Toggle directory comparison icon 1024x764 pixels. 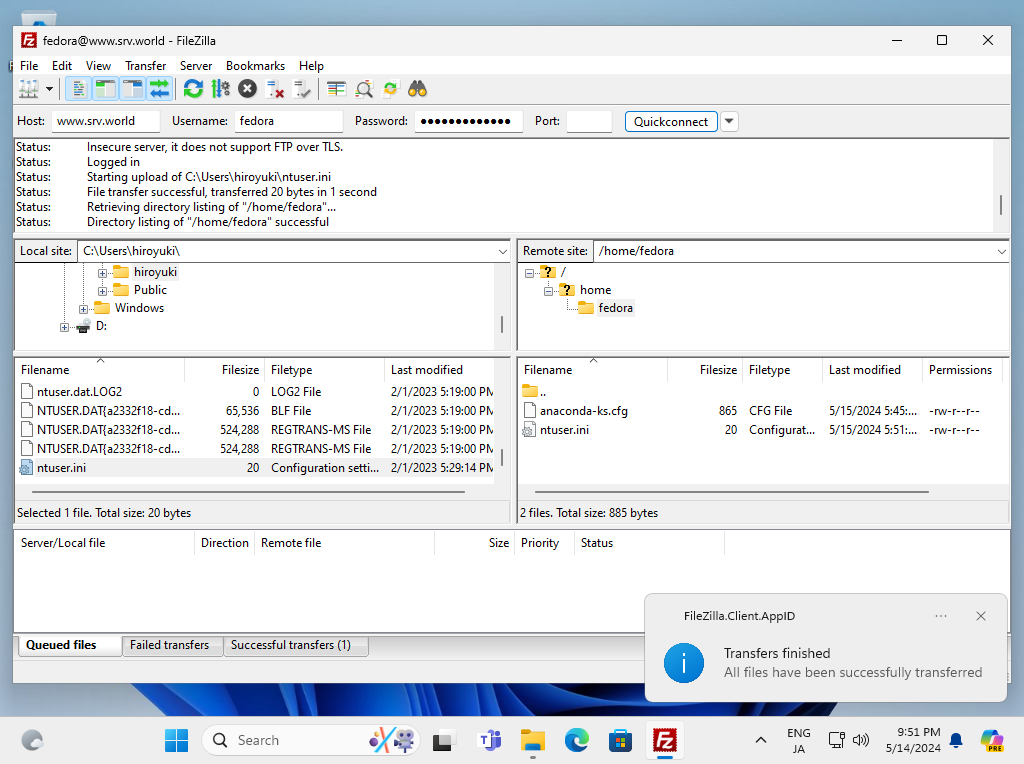coord(364,89)
